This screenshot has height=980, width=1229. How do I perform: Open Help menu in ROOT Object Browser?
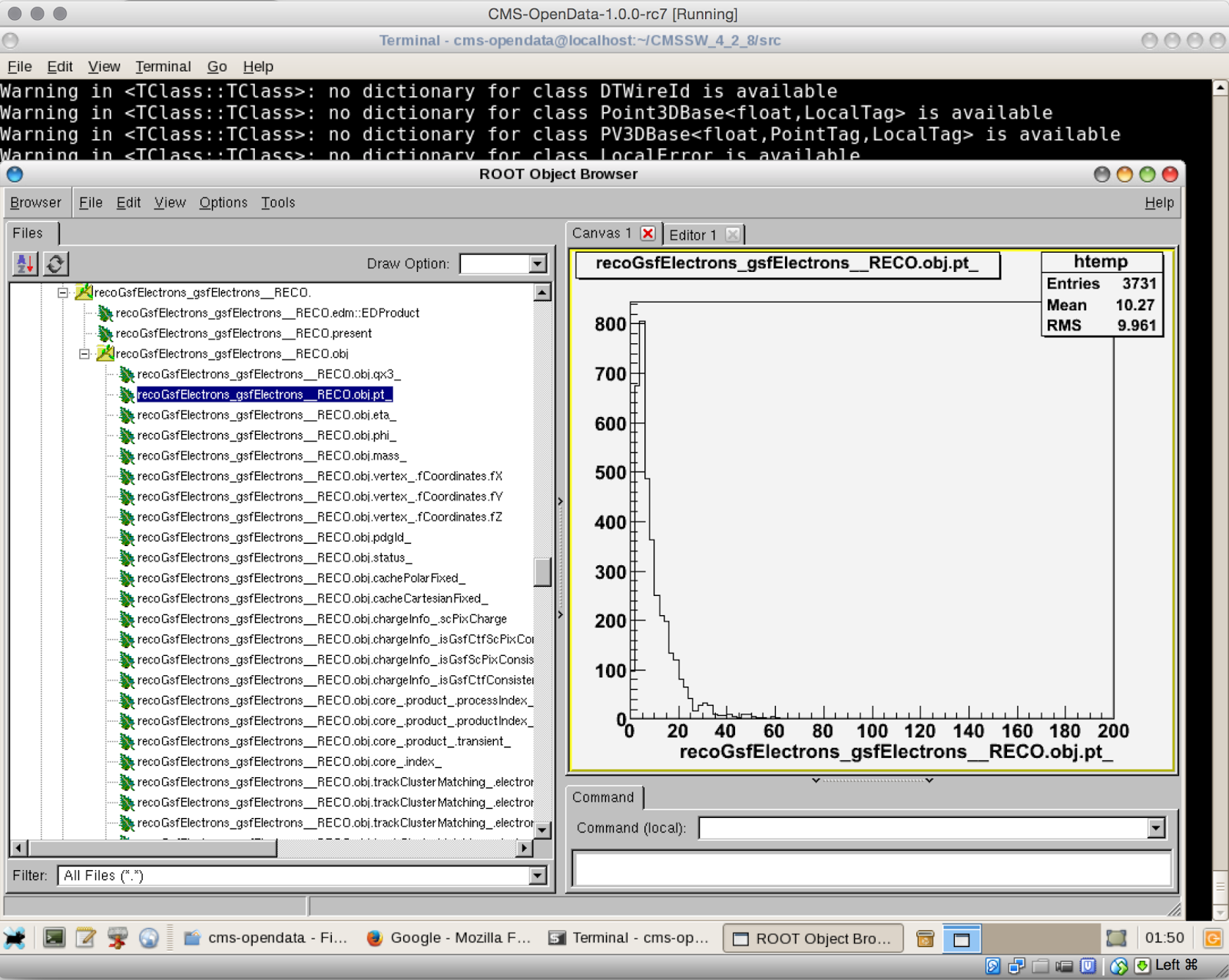coord(1159,203)
